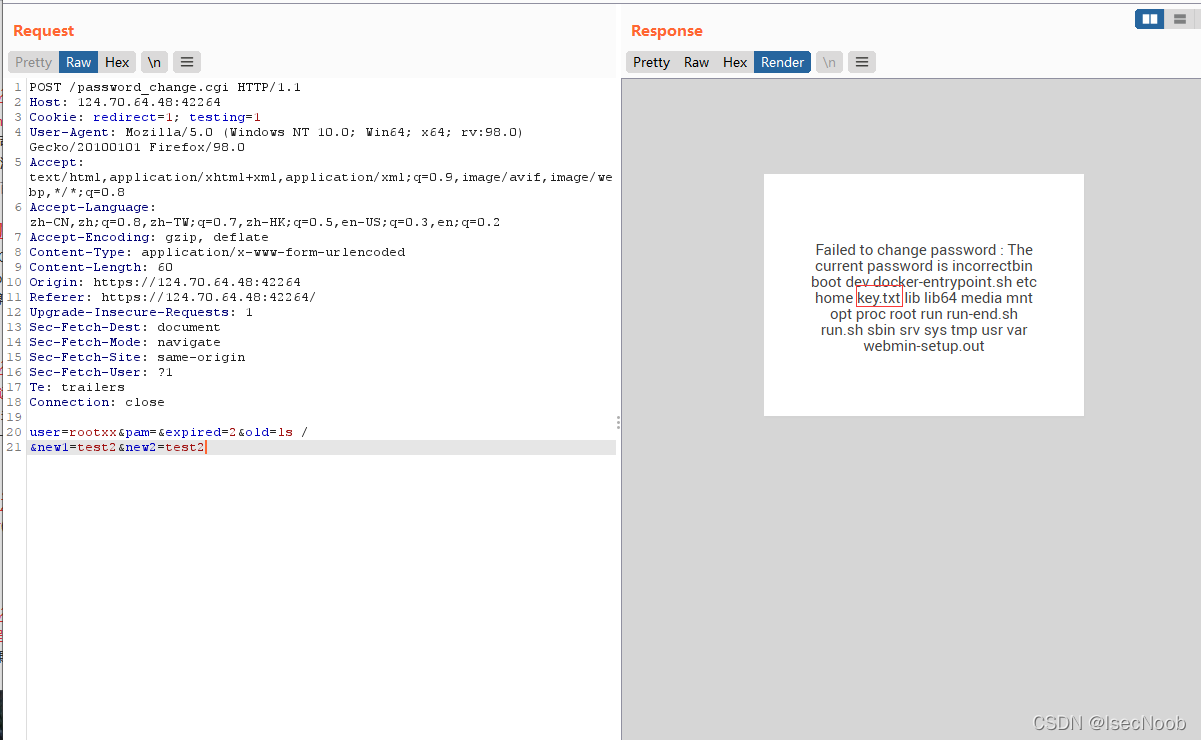Select Response Render tab
This screenshot has height=740, width=1201.
pos(782,62)
